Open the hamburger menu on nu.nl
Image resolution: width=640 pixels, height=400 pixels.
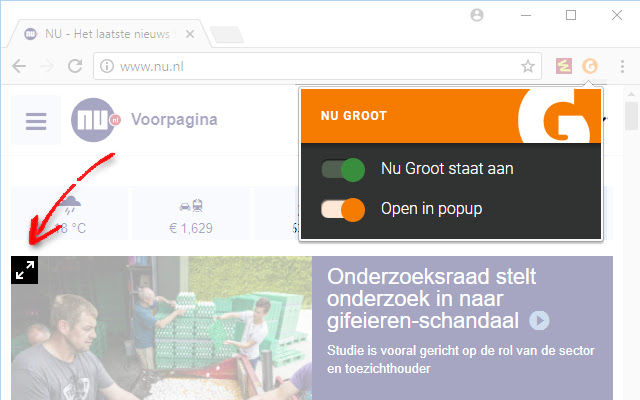pos(36,120)
